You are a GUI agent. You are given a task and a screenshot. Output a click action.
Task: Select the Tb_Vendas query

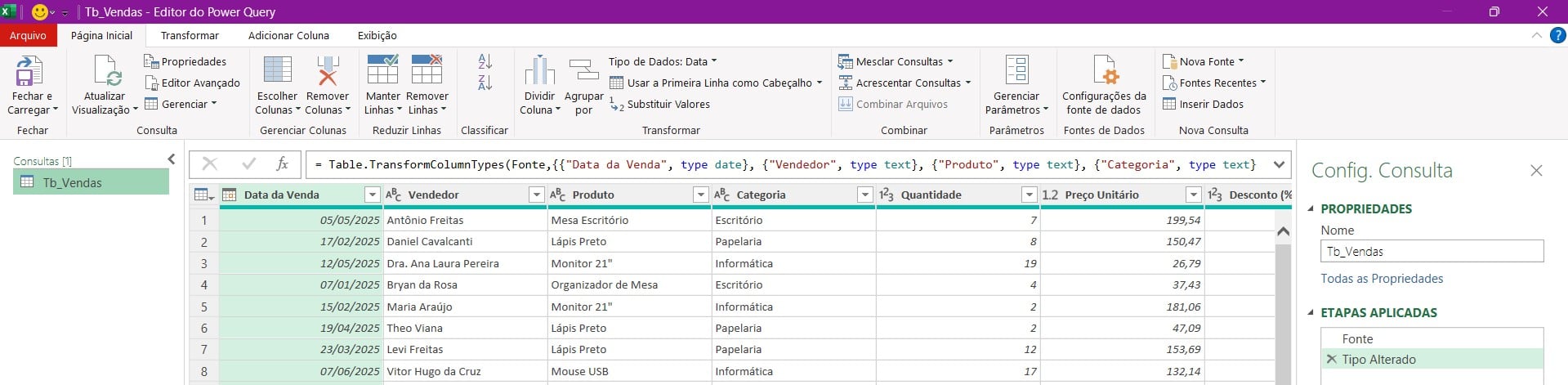coord(91,182)
